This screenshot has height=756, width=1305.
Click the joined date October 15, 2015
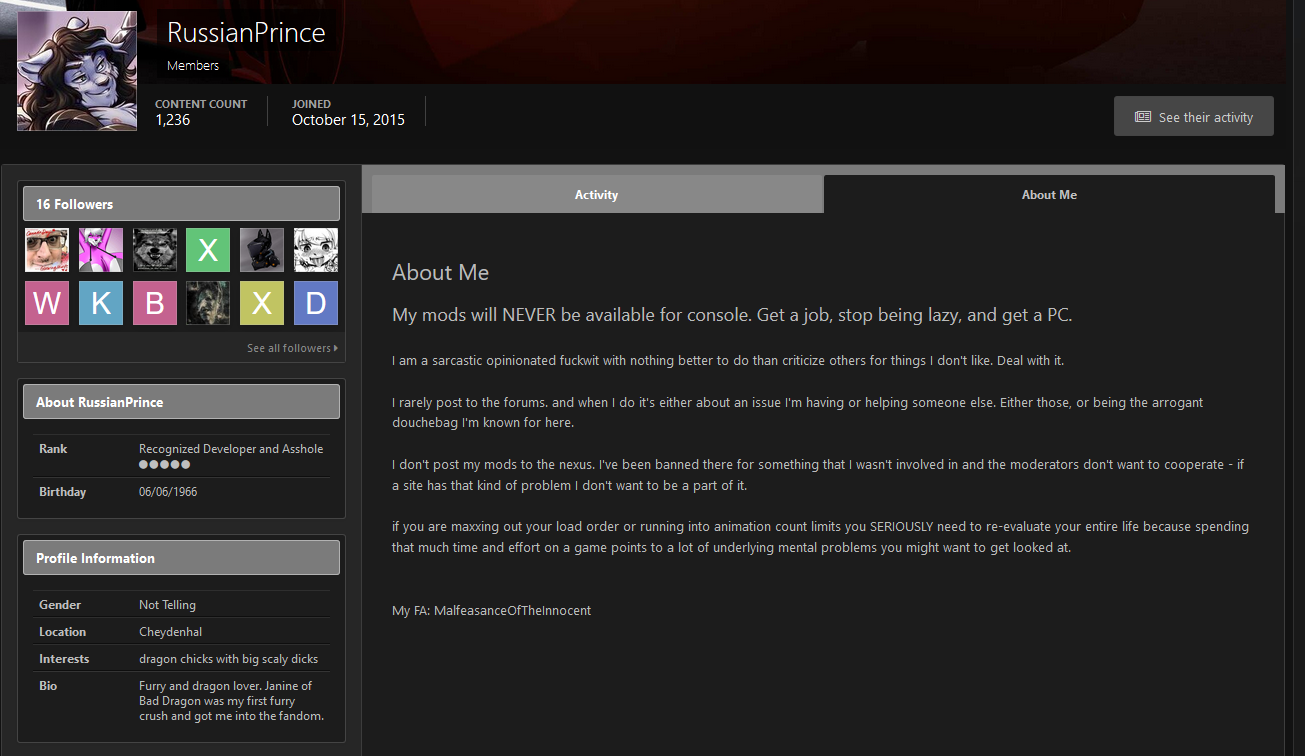coord(348,120)
